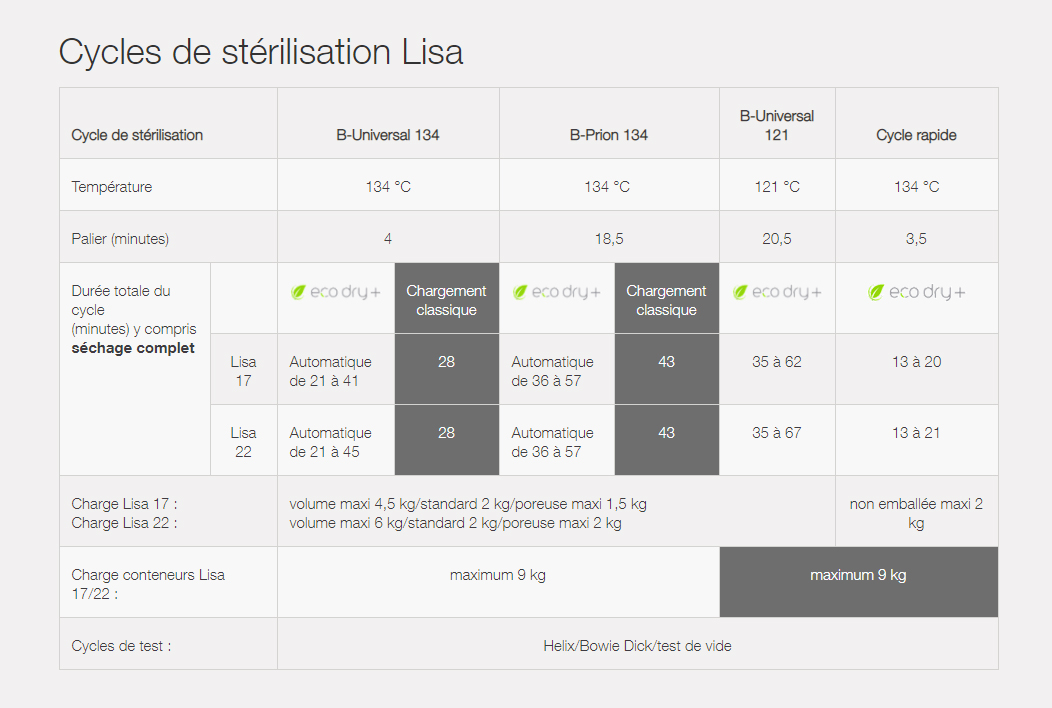Image resolution: width=1052 pixels, height=708 pixels.
Task: Click dark Chargement classique cell under B-Prion 134
Action: point(666,300)
